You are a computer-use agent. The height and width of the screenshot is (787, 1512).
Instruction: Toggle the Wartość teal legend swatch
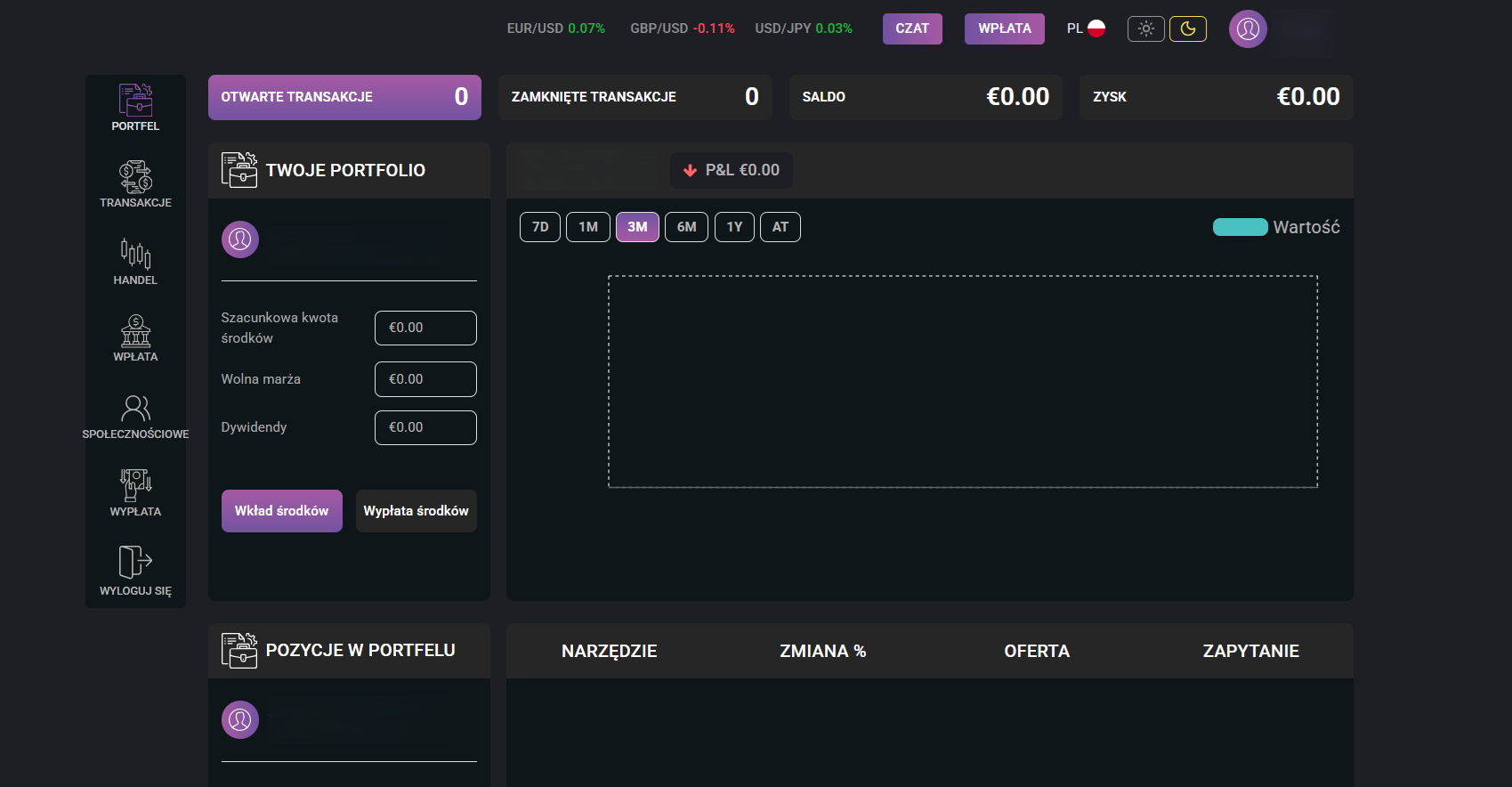[x=1241, y=227]
